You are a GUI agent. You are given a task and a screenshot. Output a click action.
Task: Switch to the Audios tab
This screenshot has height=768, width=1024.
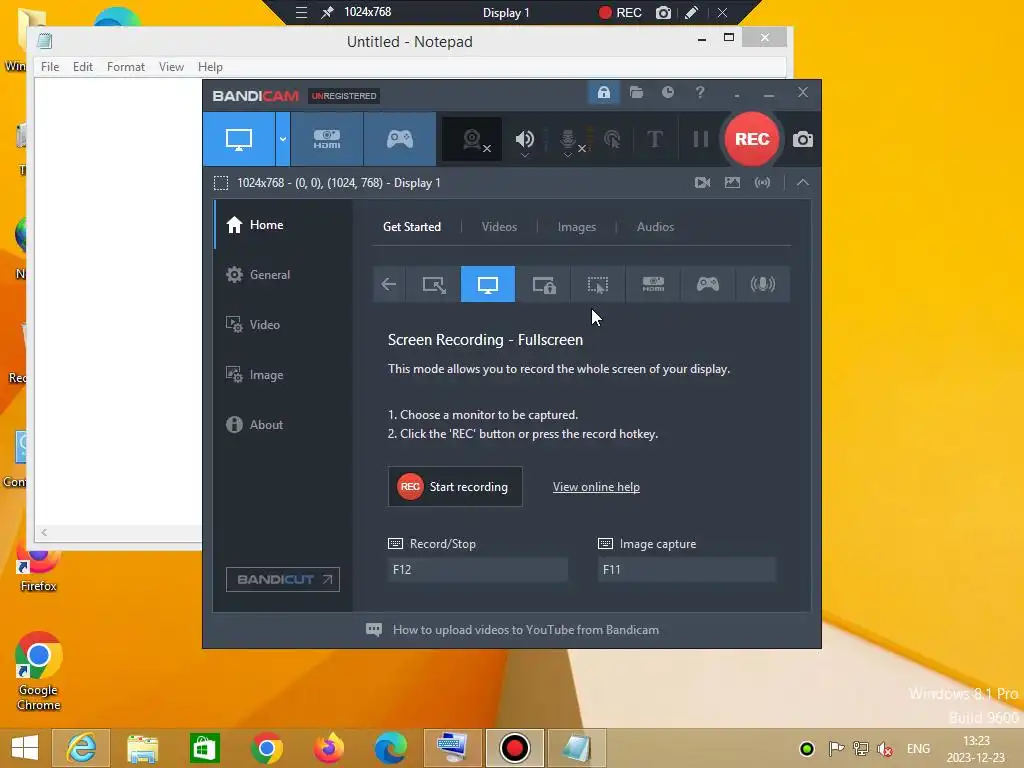655,227
